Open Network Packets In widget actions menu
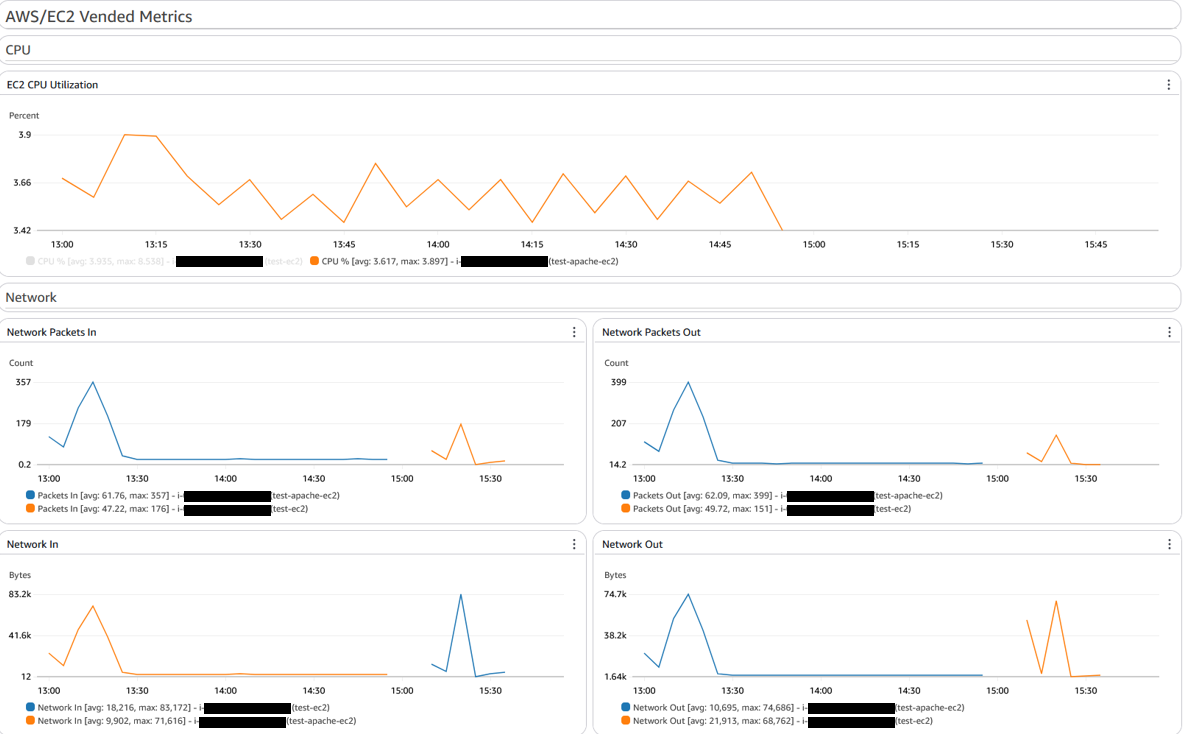Viewport: 1184px width, 734px height. [574, 332]
